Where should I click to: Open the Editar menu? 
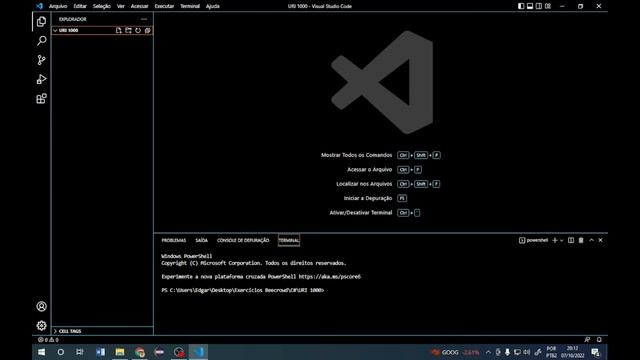click(x=80, y=6)
